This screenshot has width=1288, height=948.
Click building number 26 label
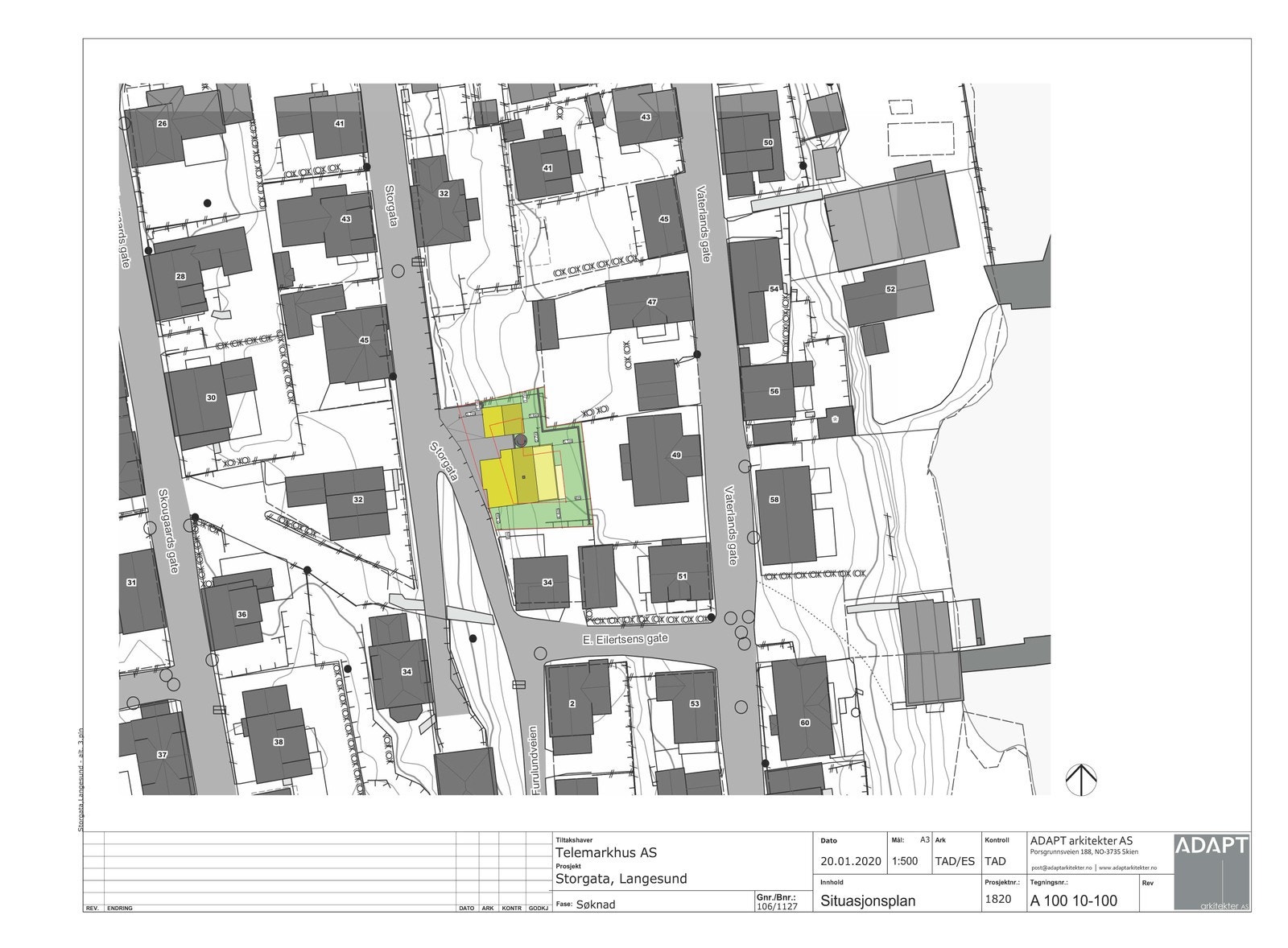(162, 123)
